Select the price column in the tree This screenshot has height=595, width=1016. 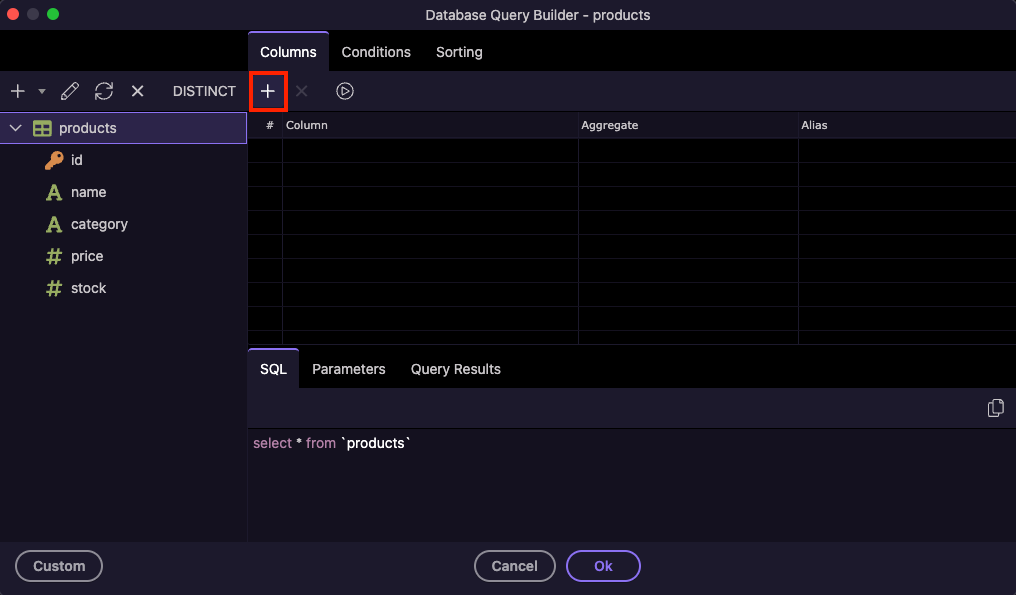tap(87, 256)
